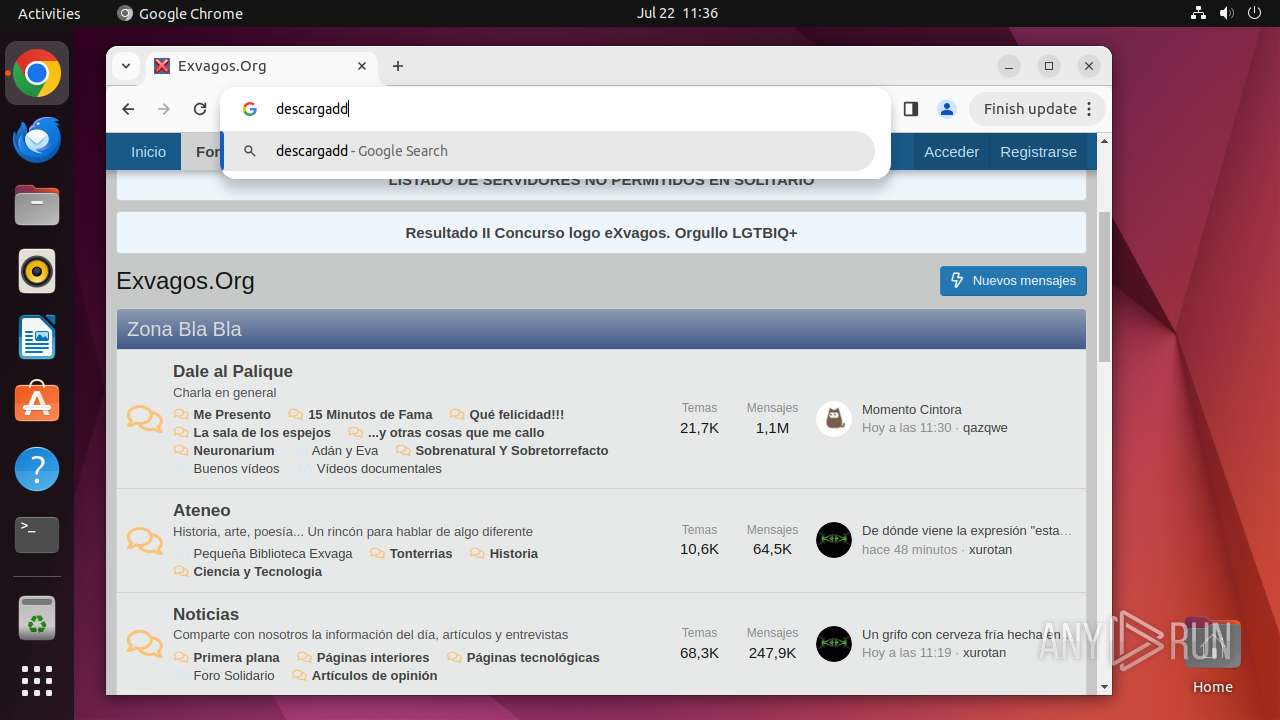Image resolution: width=1280 pixels, height=720 pixels.
Task: Click the Nuevos mensajes button
Action: point(1013,281)
